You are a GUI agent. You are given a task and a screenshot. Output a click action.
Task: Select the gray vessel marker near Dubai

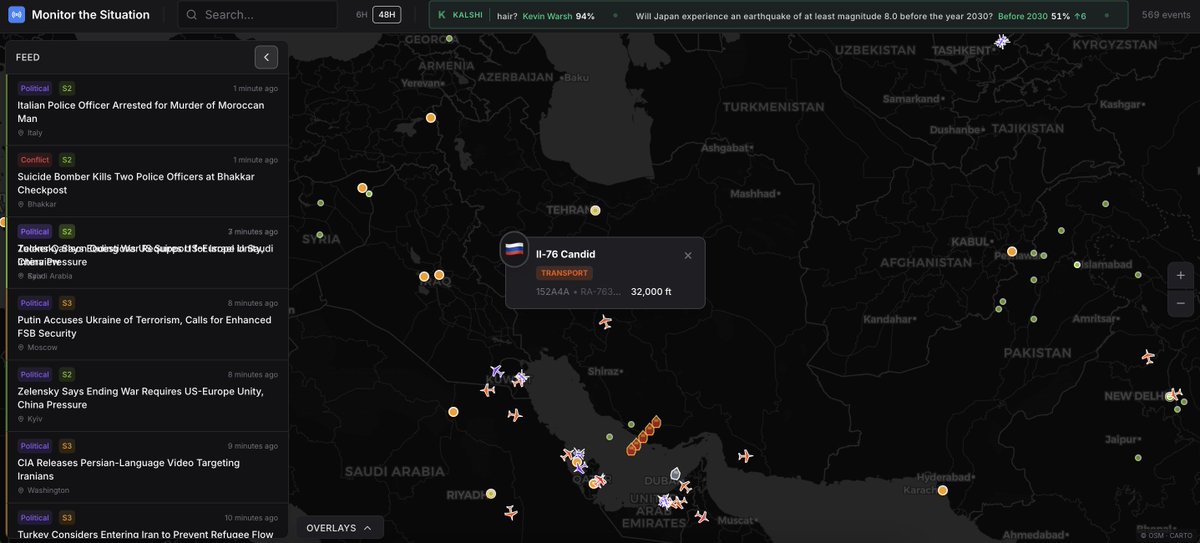[x=675, y=473]
